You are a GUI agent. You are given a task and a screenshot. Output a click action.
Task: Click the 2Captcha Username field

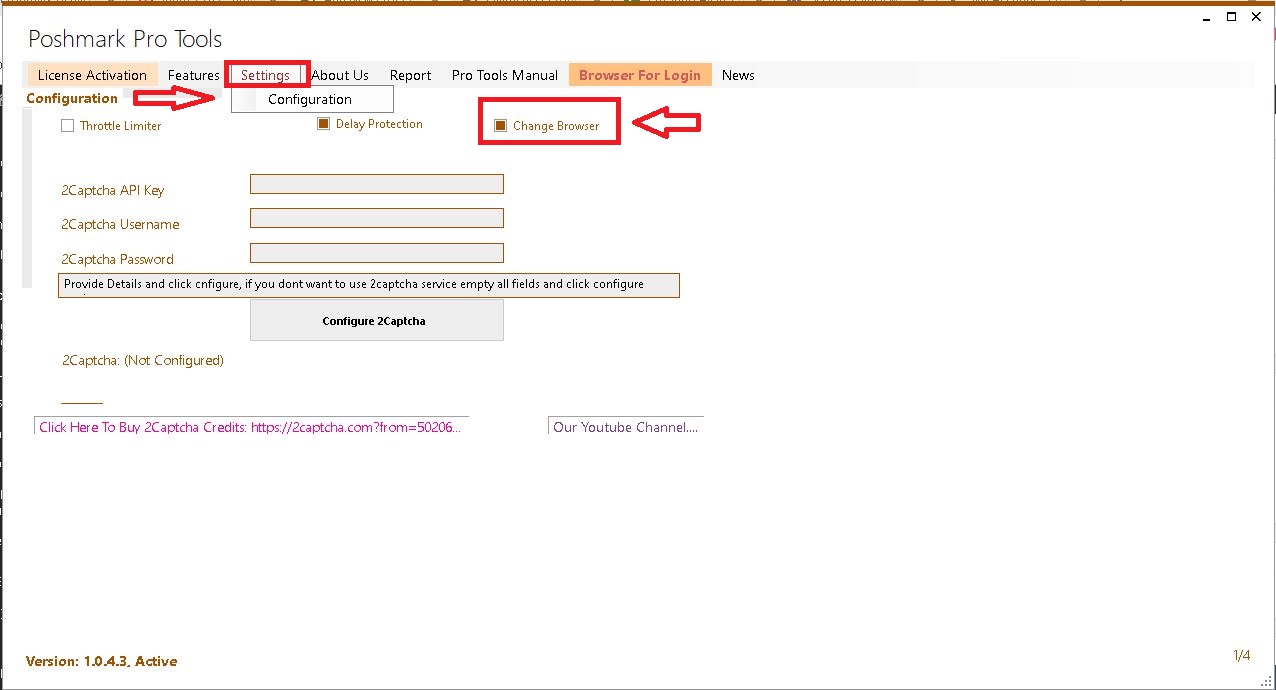point(377,218)
